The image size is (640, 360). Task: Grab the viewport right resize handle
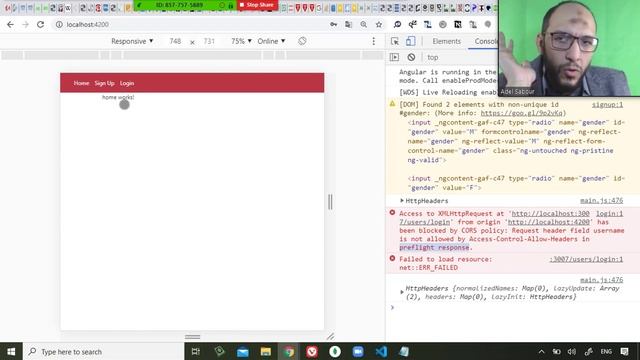(x=330, y=202)
